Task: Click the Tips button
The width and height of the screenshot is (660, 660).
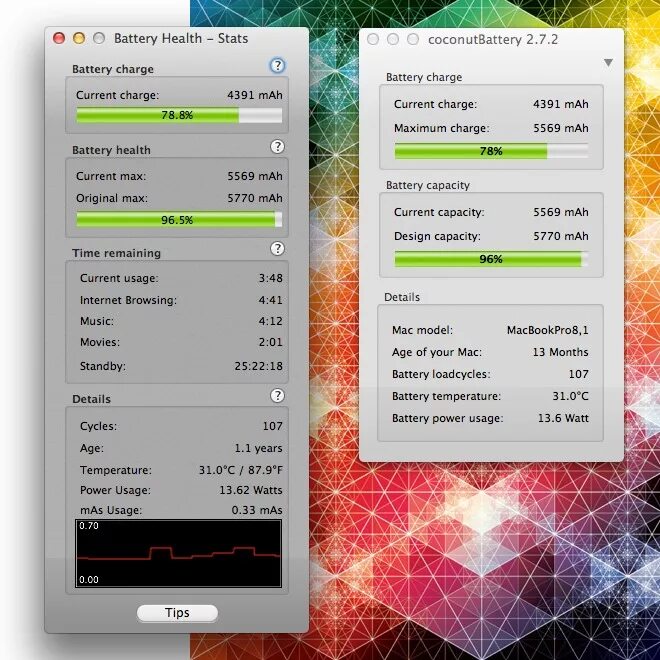Action: point(177,613)
